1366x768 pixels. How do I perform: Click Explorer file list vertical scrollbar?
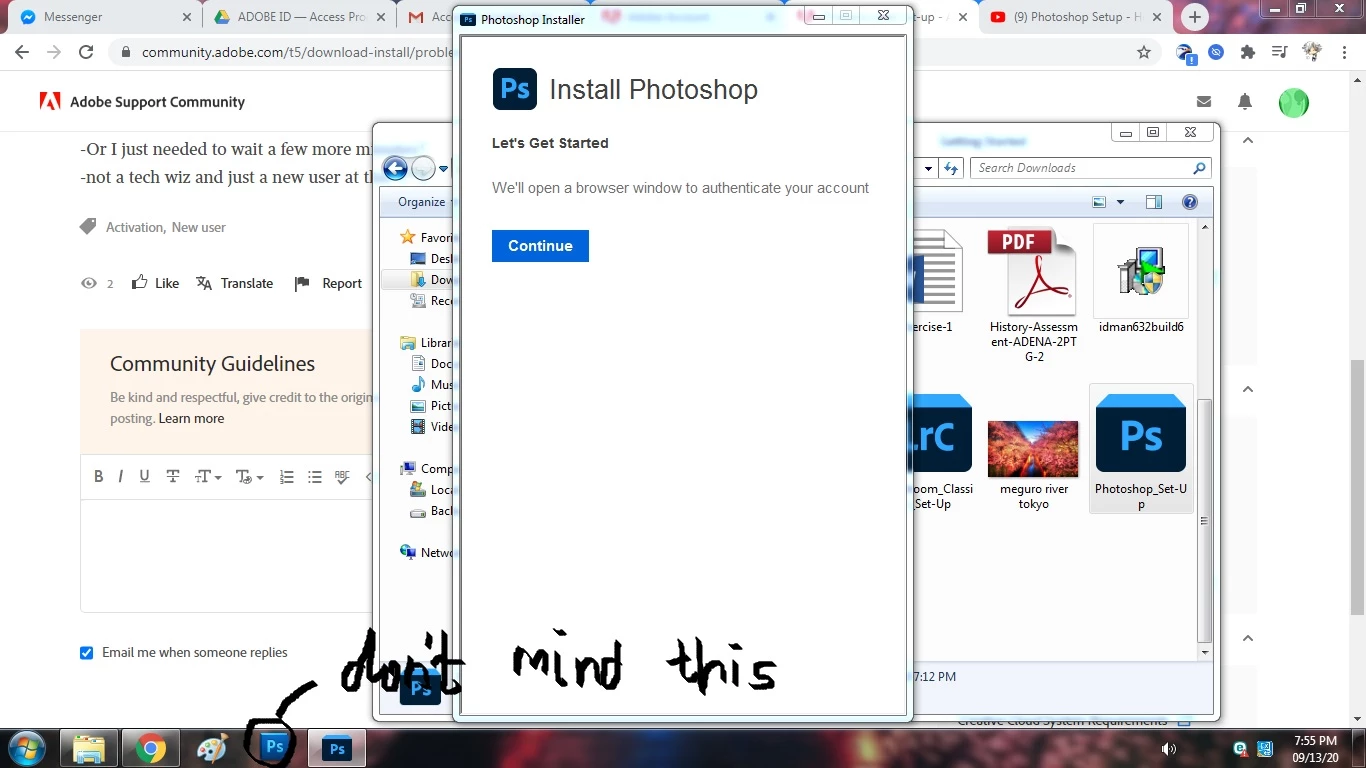[1205, 520]
